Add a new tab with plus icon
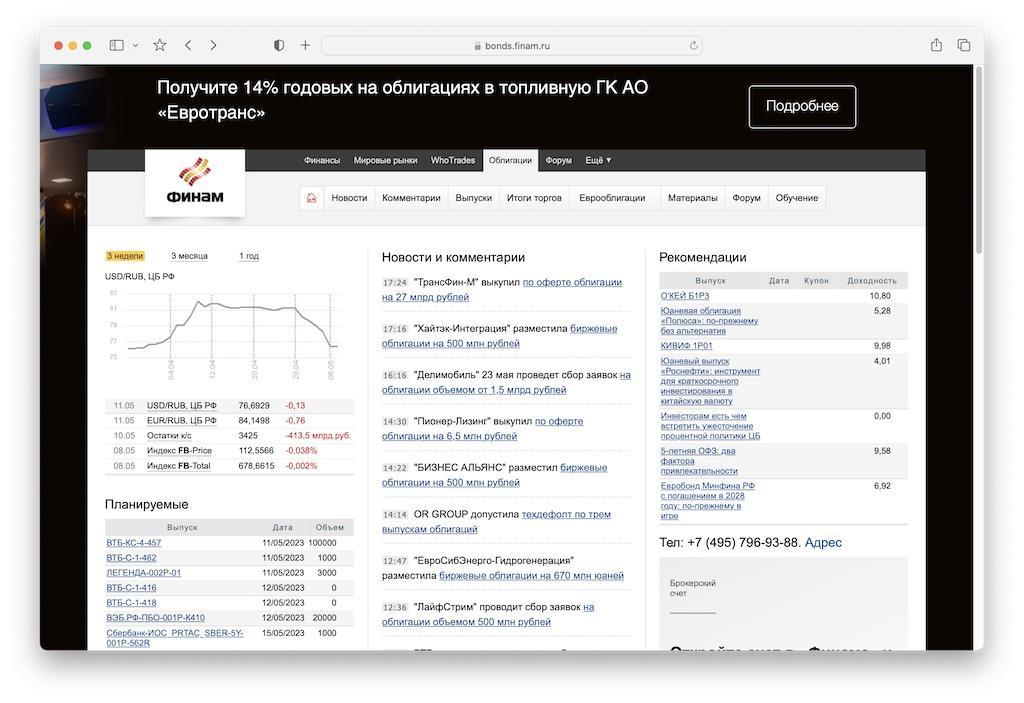The image size is (1024, 703). pos(305,45)
